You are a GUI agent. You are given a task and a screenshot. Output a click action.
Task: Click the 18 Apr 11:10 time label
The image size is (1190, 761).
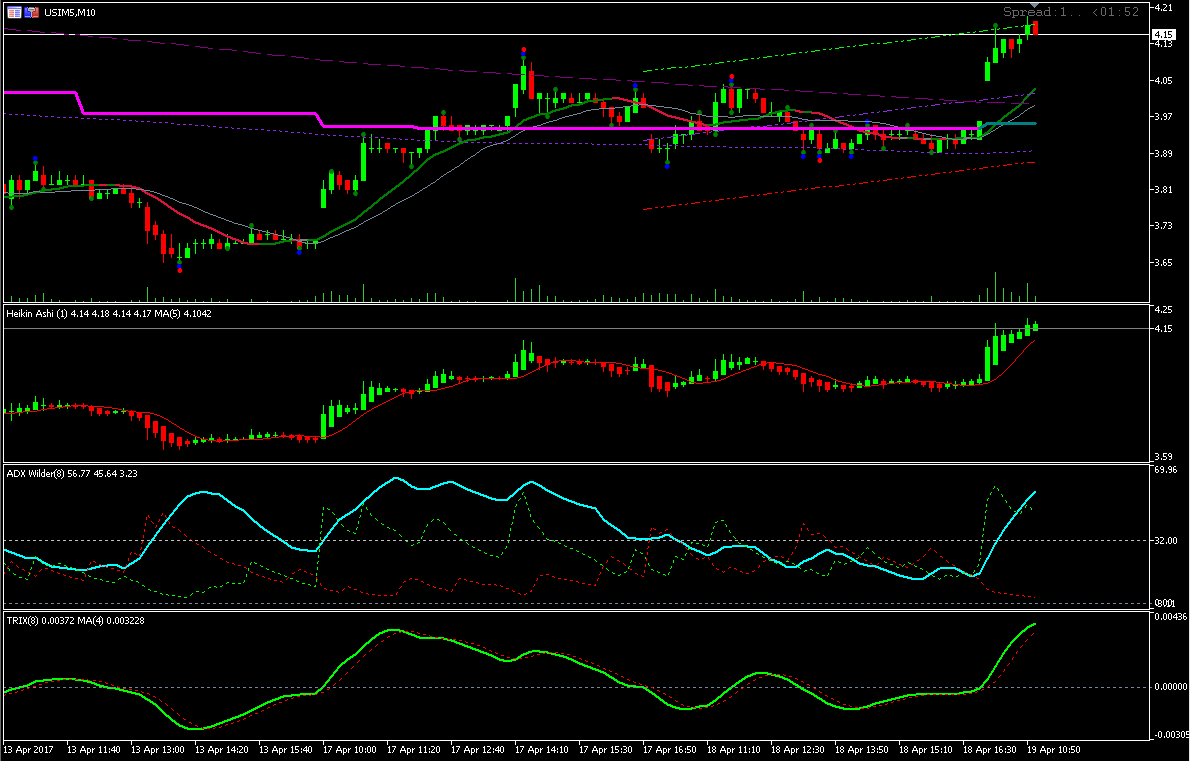click(733, 750)
